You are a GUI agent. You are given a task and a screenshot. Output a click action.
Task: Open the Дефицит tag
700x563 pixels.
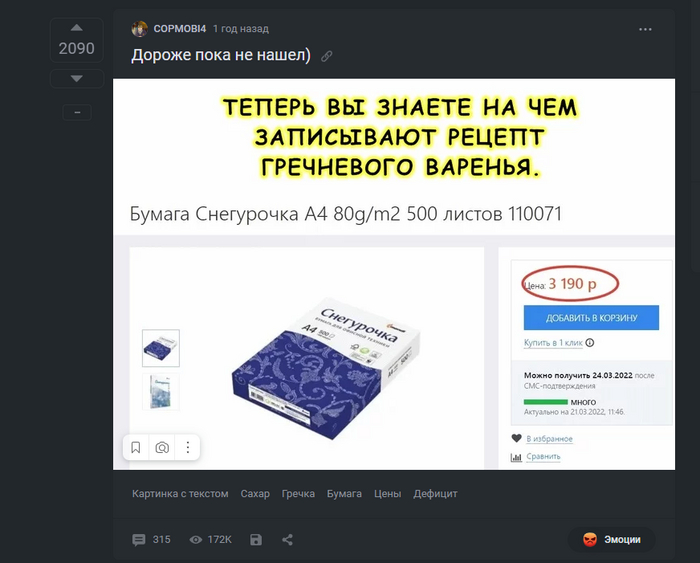coord(435,494)
